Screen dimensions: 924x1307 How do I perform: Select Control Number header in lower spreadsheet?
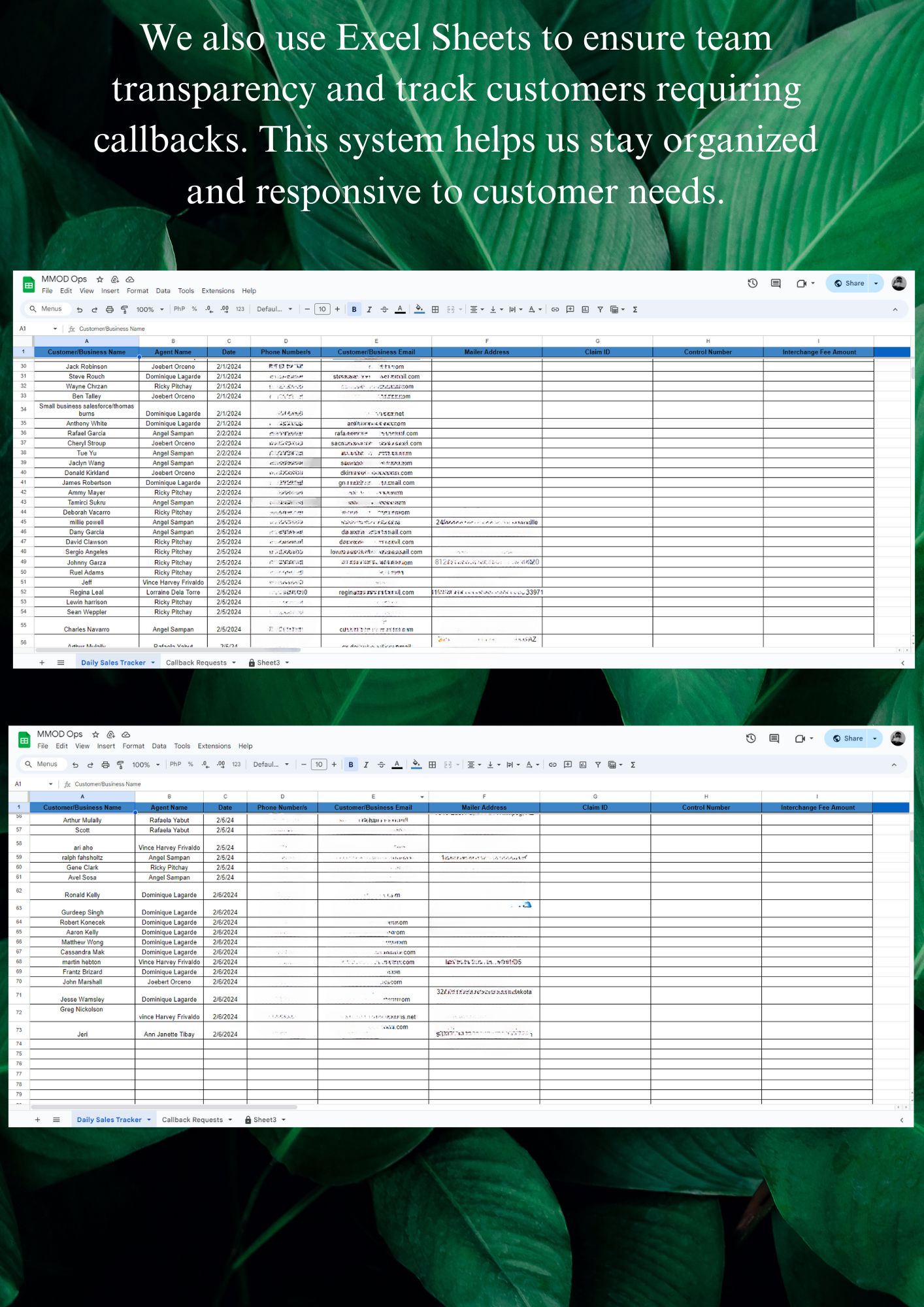pos(706,808)
